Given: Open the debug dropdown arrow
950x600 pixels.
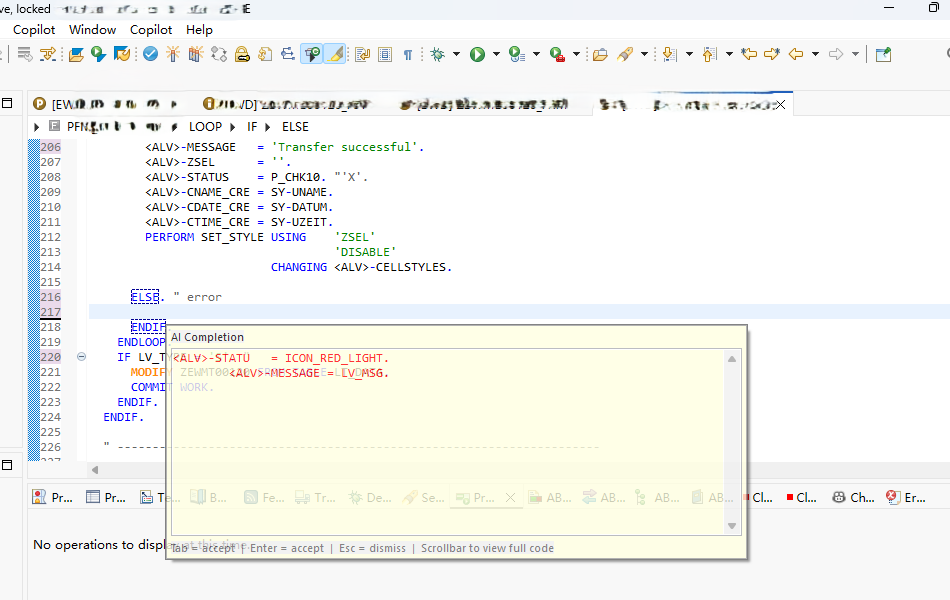Looking at the screenshot, I should [x=456, y=55].
